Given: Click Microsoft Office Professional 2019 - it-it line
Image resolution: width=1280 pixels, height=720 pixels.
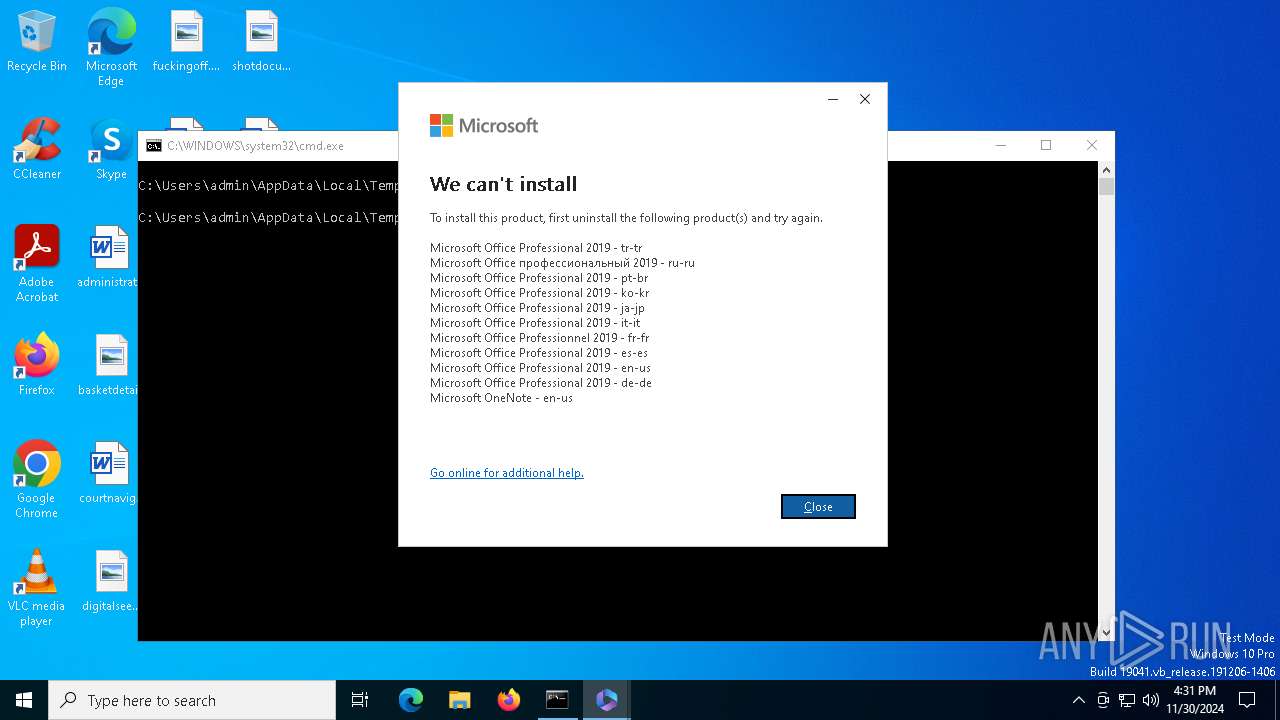Looking at the screenshot, I should pos(535,323).
